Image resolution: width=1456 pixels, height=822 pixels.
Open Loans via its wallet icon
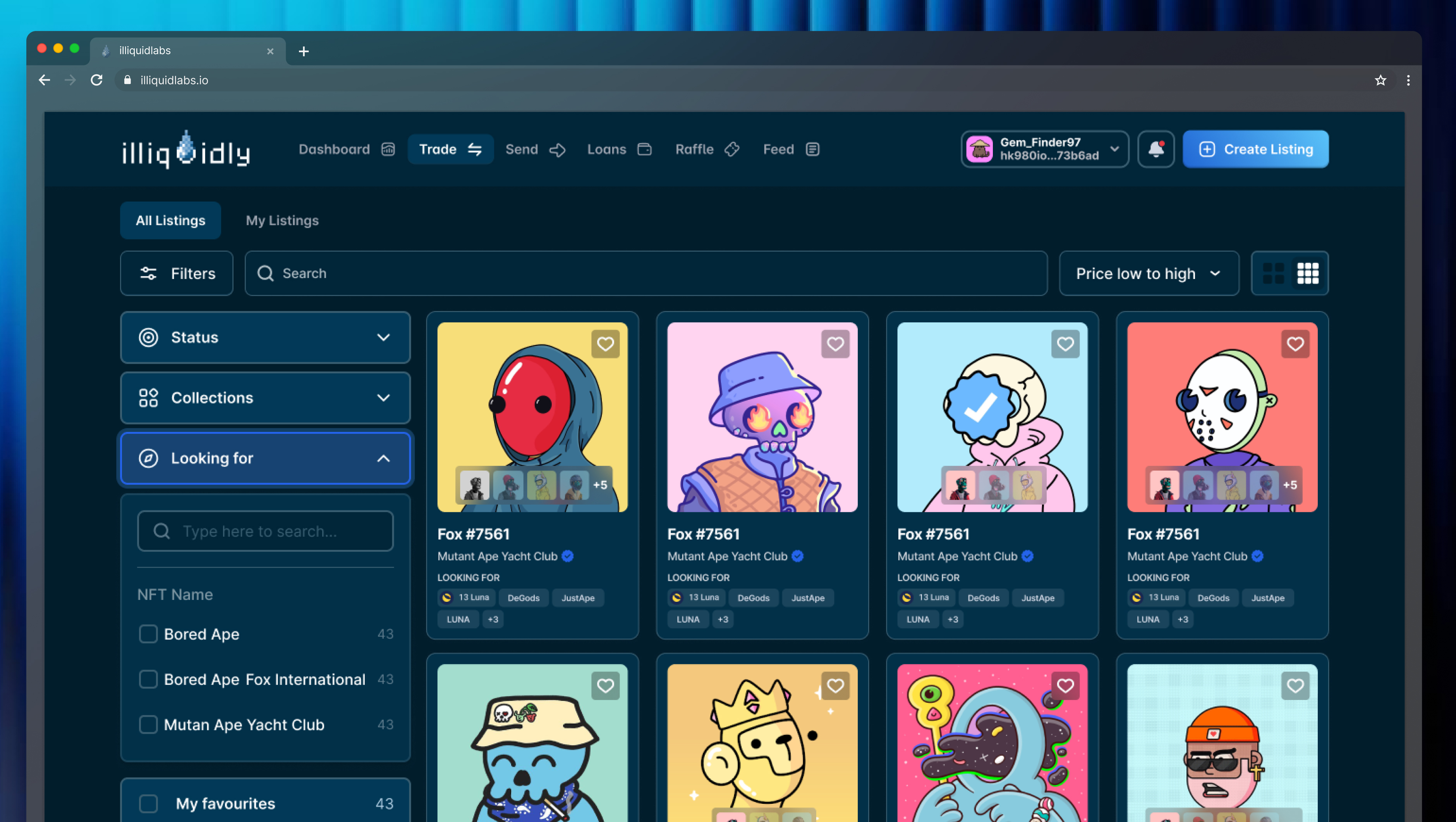point(644,149)
